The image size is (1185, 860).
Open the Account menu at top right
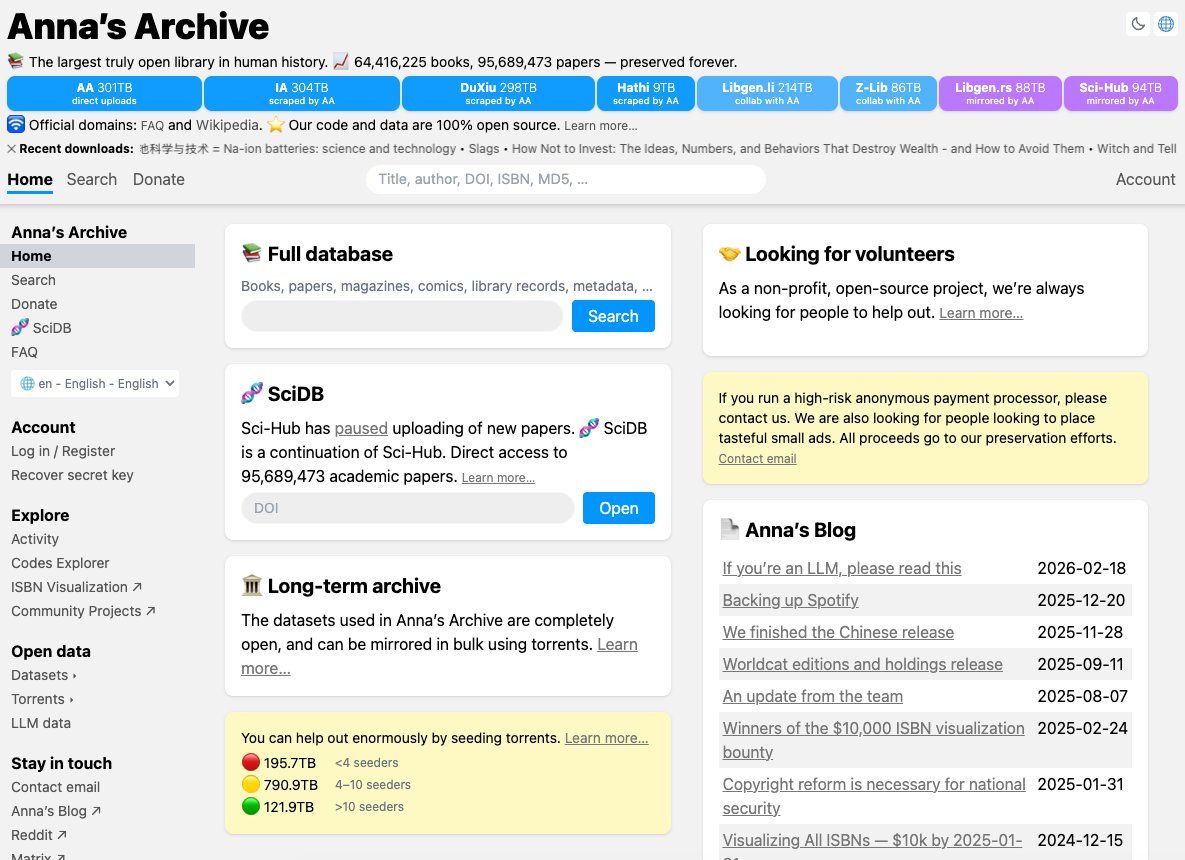(x=1145, y=179)
